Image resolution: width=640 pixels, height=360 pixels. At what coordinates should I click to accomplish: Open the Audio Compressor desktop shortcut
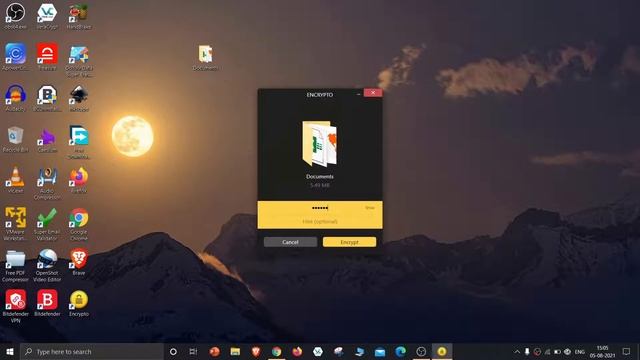tap(47, 183)
